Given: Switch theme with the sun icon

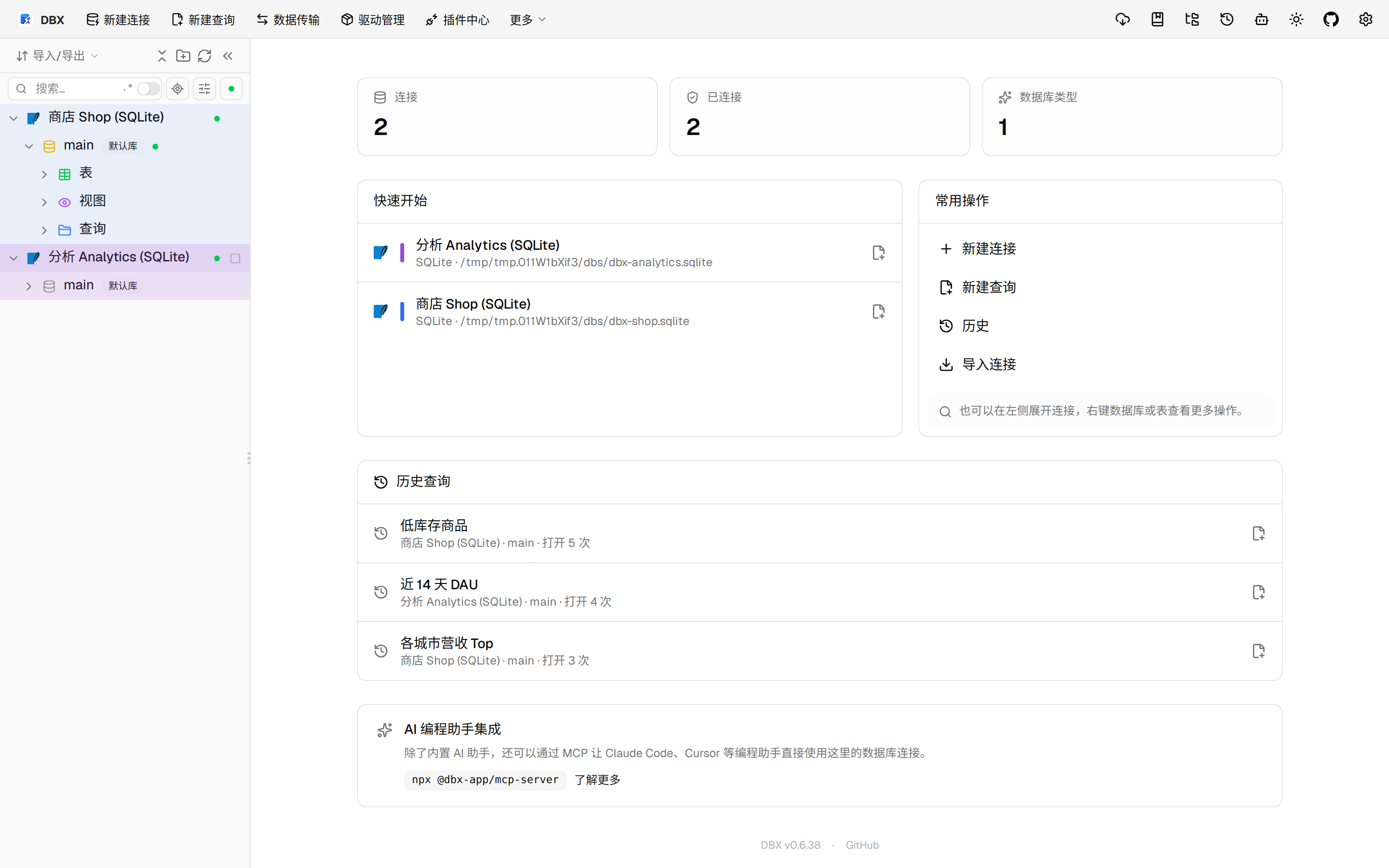Looking at the screenshot, I should [1296, 19].
